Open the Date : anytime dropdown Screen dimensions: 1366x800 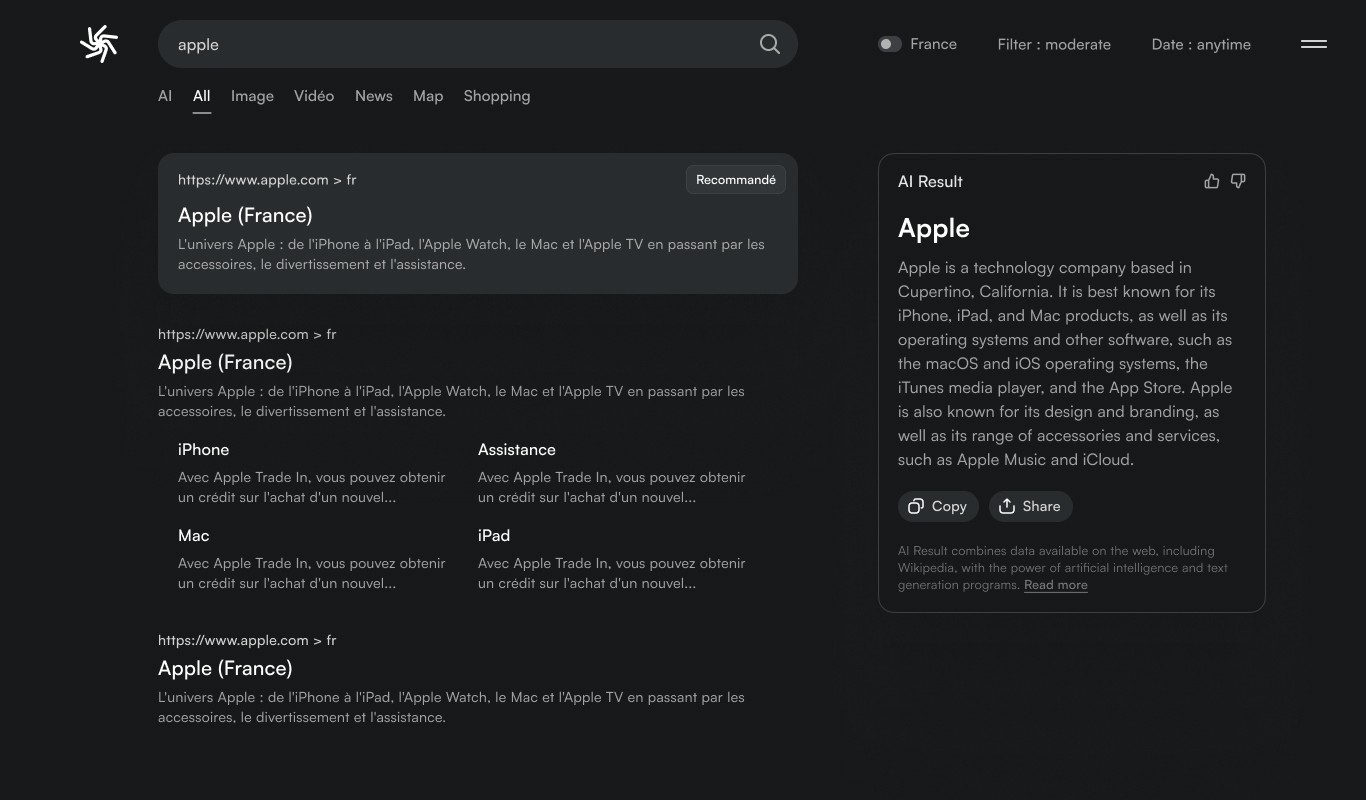pos(1201,44)
